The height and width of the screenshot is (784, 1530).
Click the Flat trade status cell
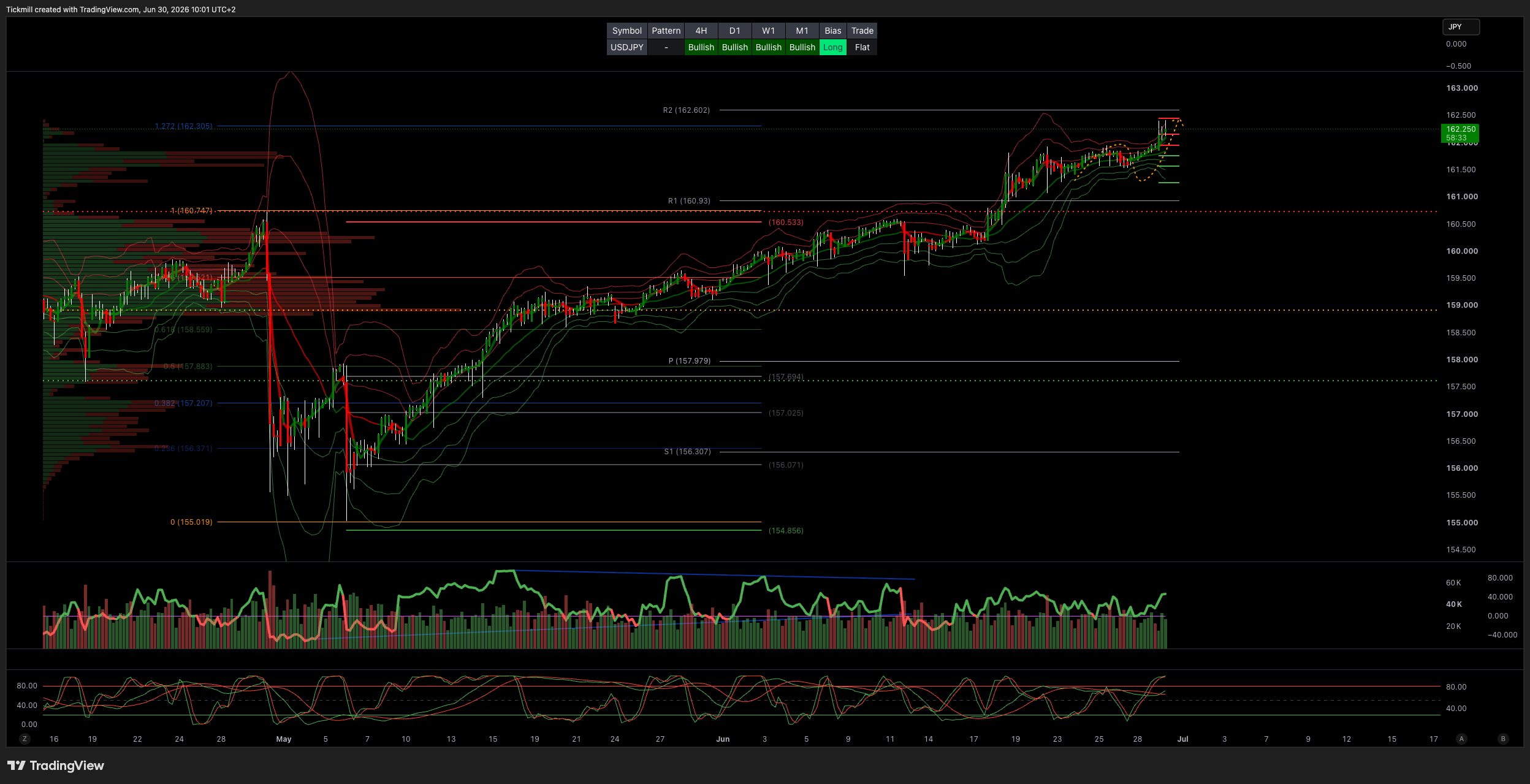(x=862, y=47)
